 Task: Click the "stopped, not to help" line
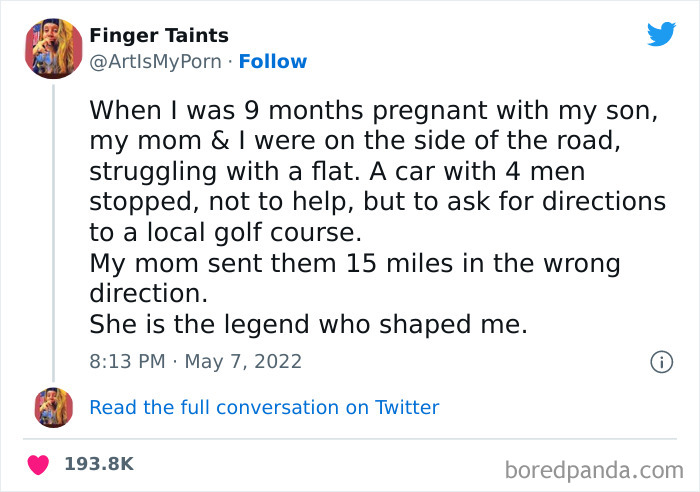click(377, 201)
